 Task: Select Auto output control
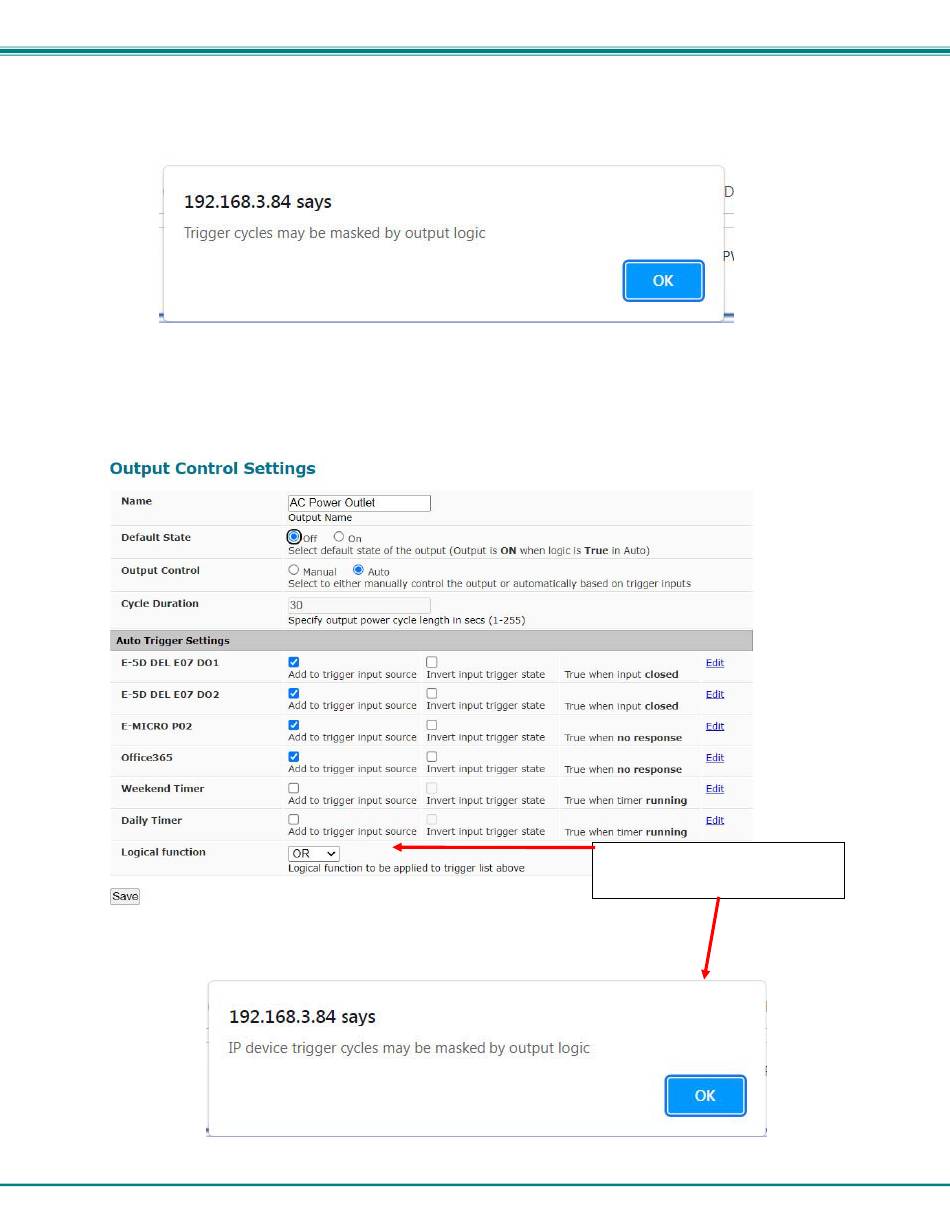click(x=358, y=570)
